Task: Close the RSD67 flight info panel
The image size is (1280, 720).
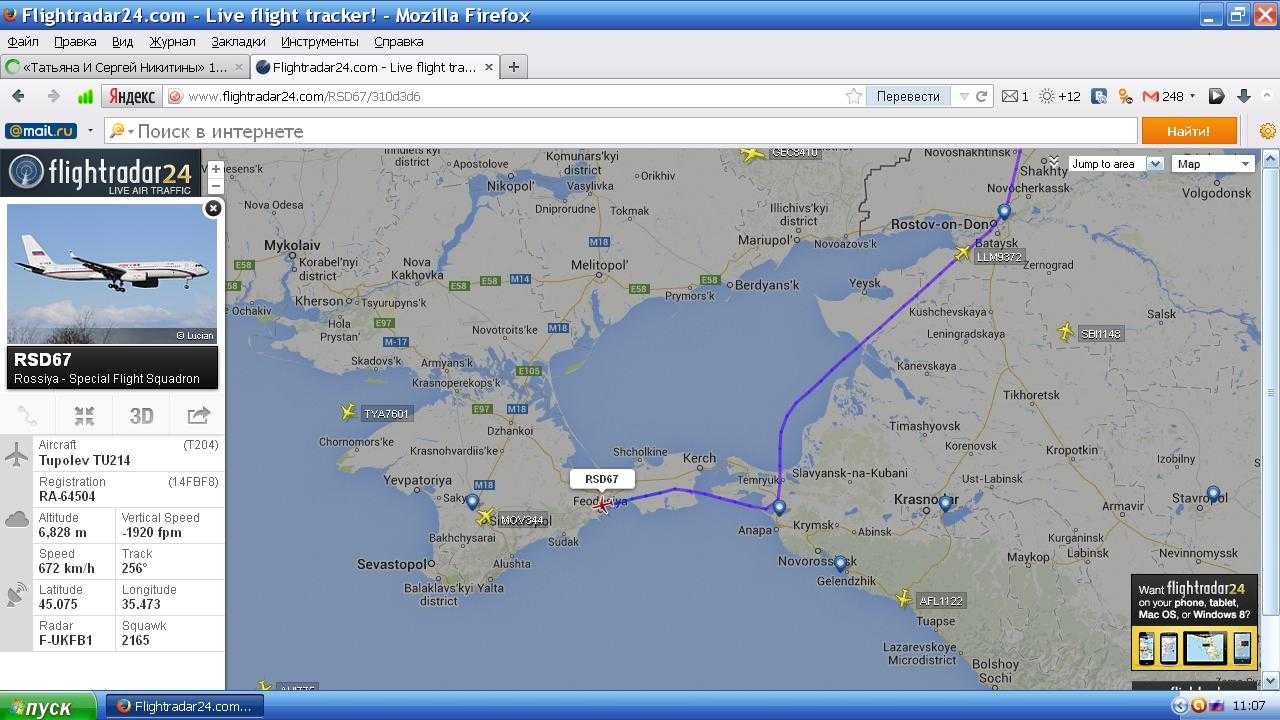Action: 212,208
